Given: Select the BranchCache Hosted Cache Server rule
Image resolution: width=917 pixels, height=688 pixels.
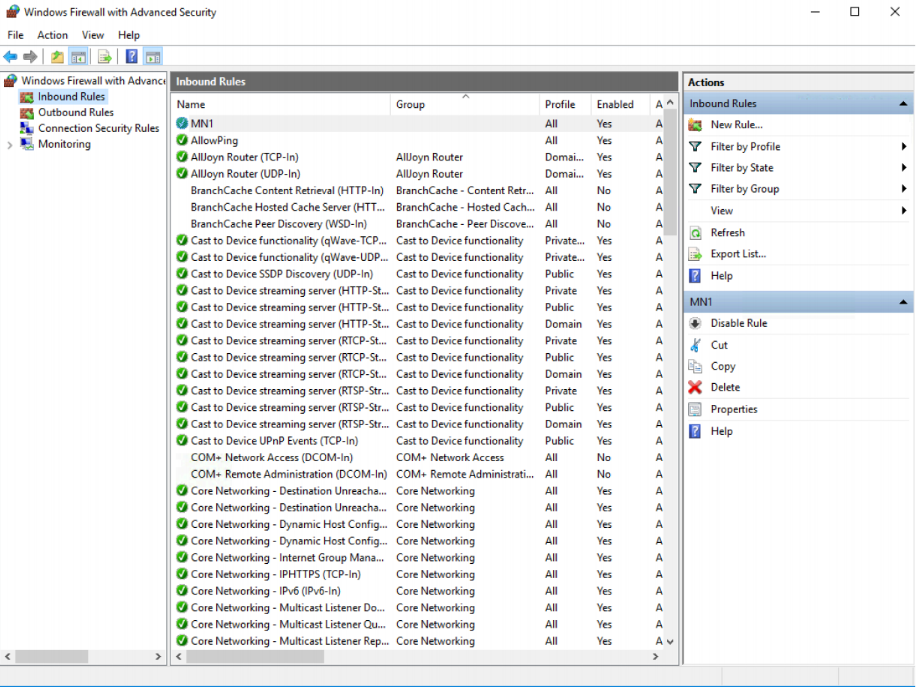Looking at the screenshot, I should (x=419, y=207).
